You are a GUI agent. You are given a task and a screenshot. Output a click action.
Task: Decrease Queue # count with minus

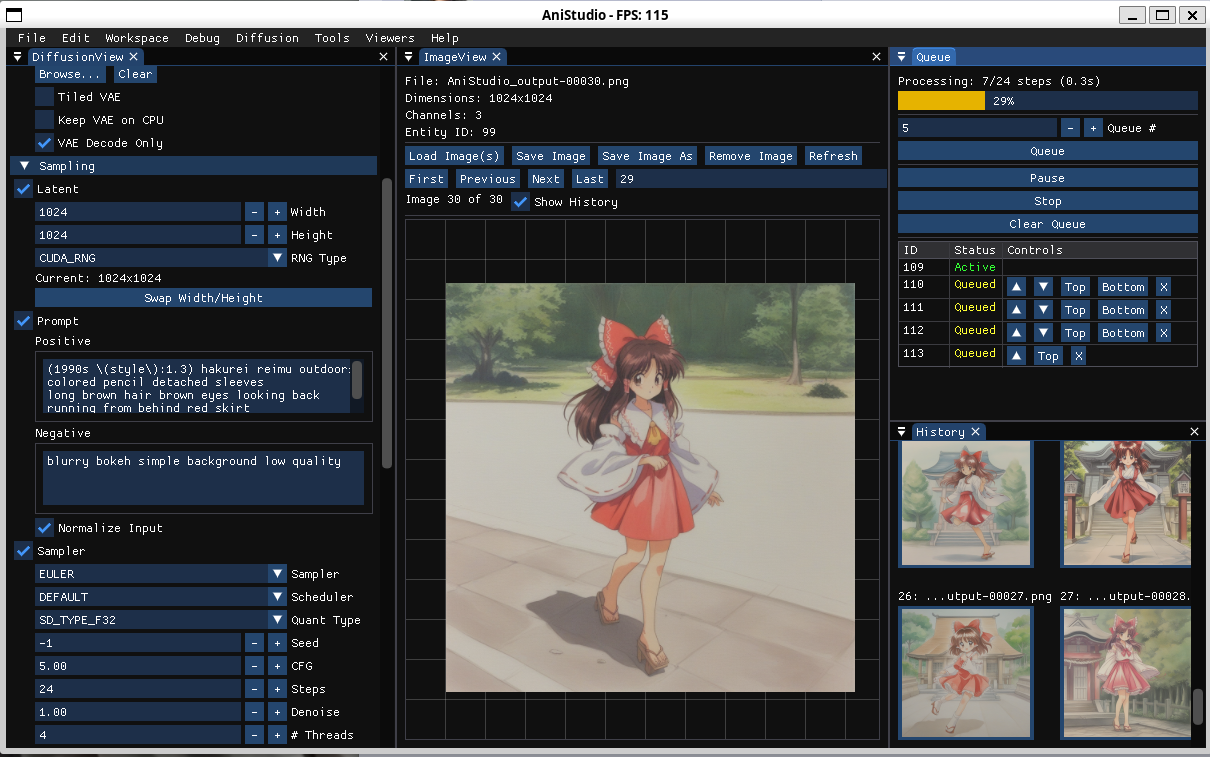click(1071, 128)
